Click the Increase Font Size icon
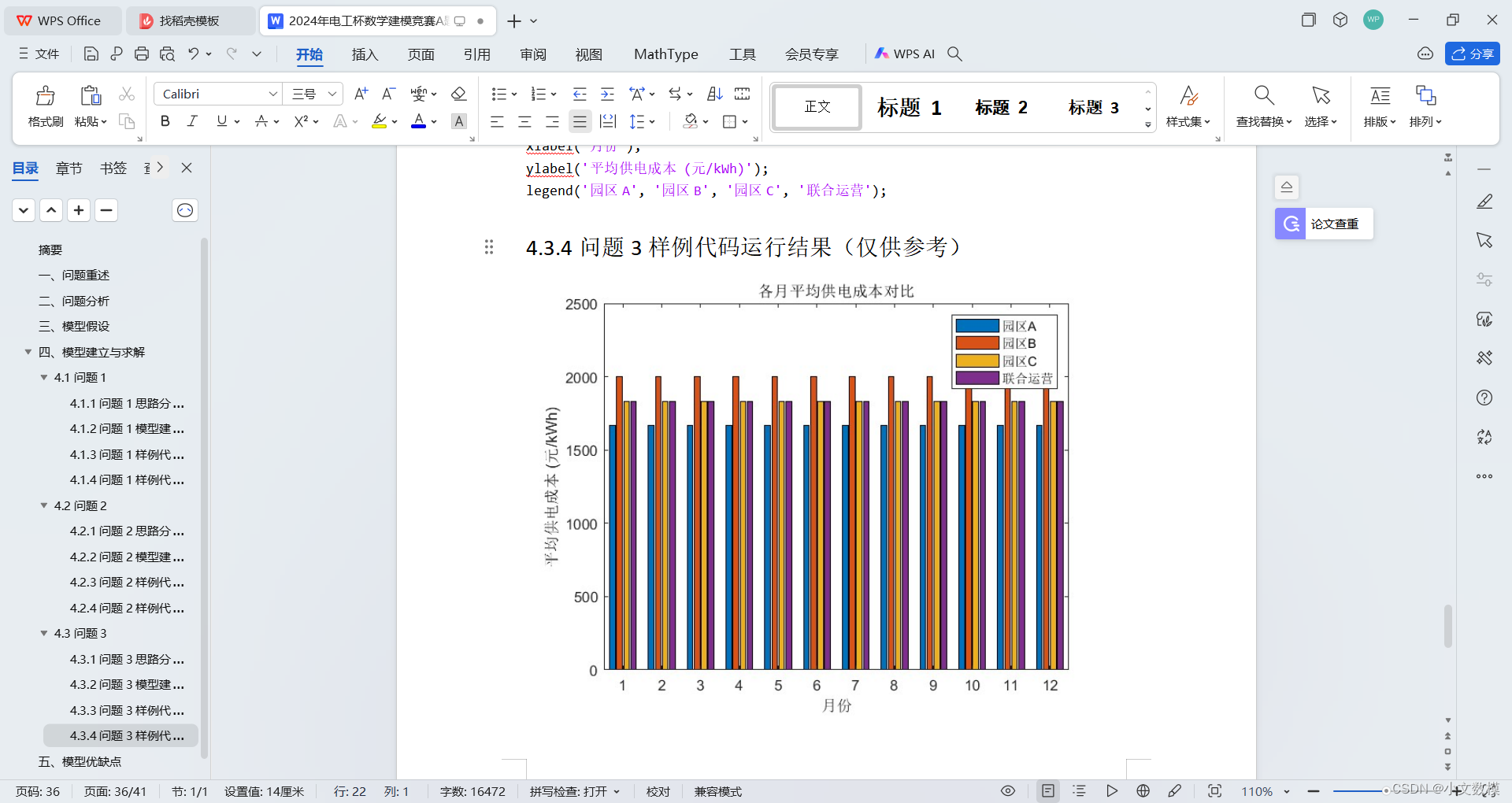This screenshot has height=803, width=1512. click(361, 94)
